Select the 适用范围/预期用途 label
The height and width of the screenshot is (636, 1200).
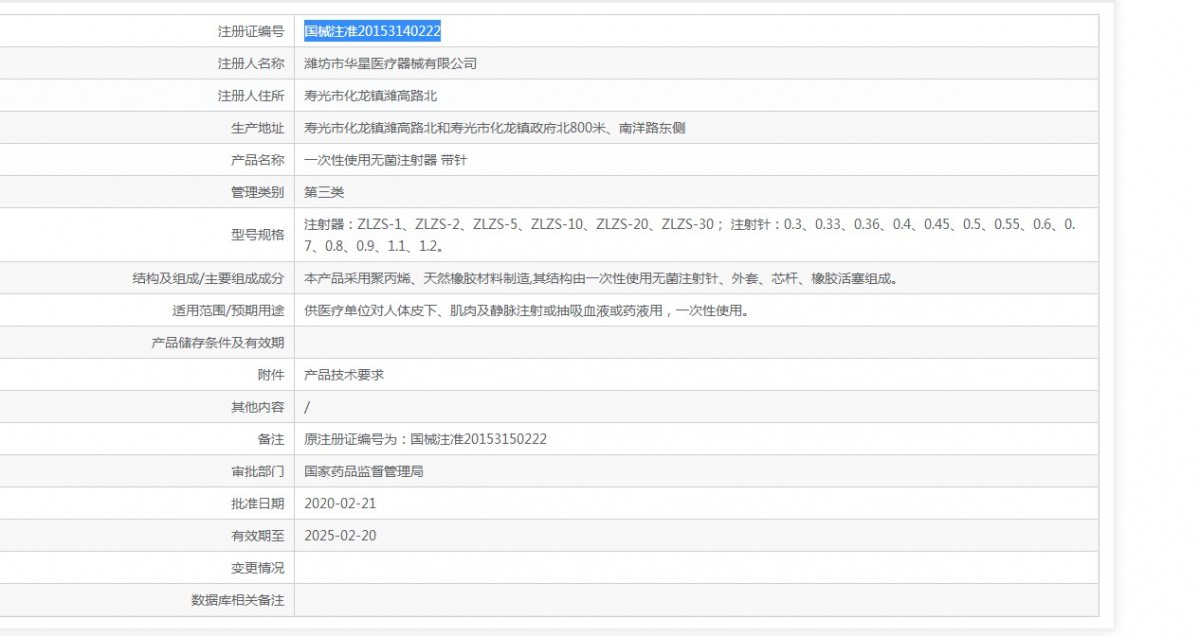228,311
